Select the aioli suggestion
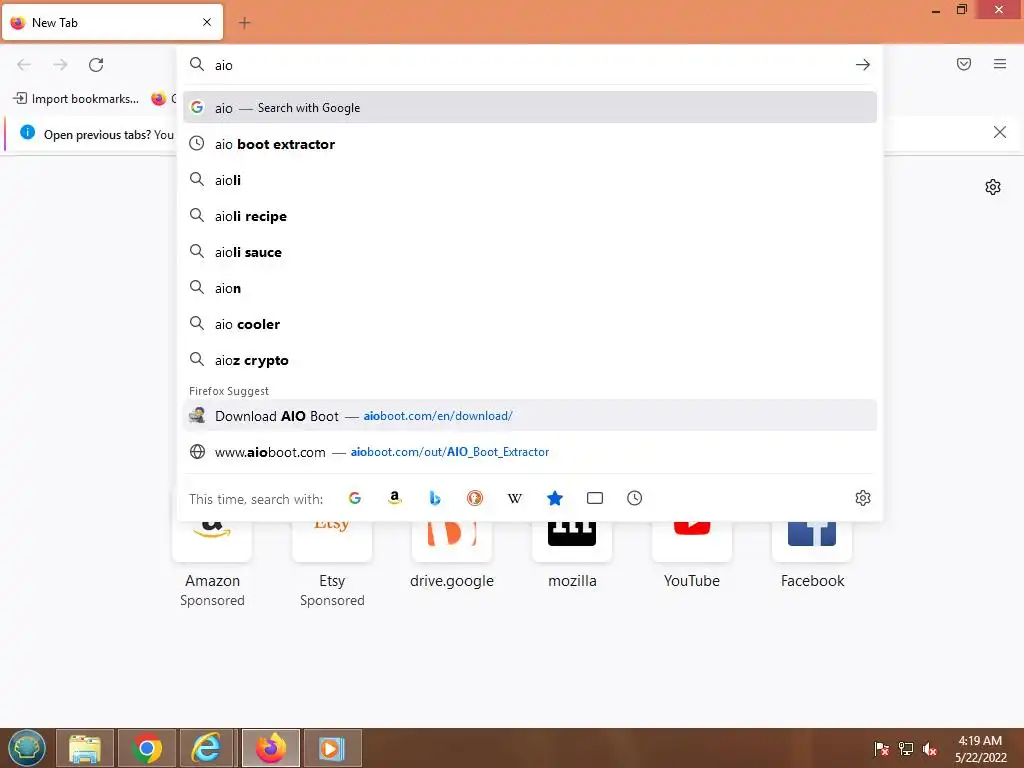The width and height of the screenshot is (1024, 768). (x=530, y=180)
